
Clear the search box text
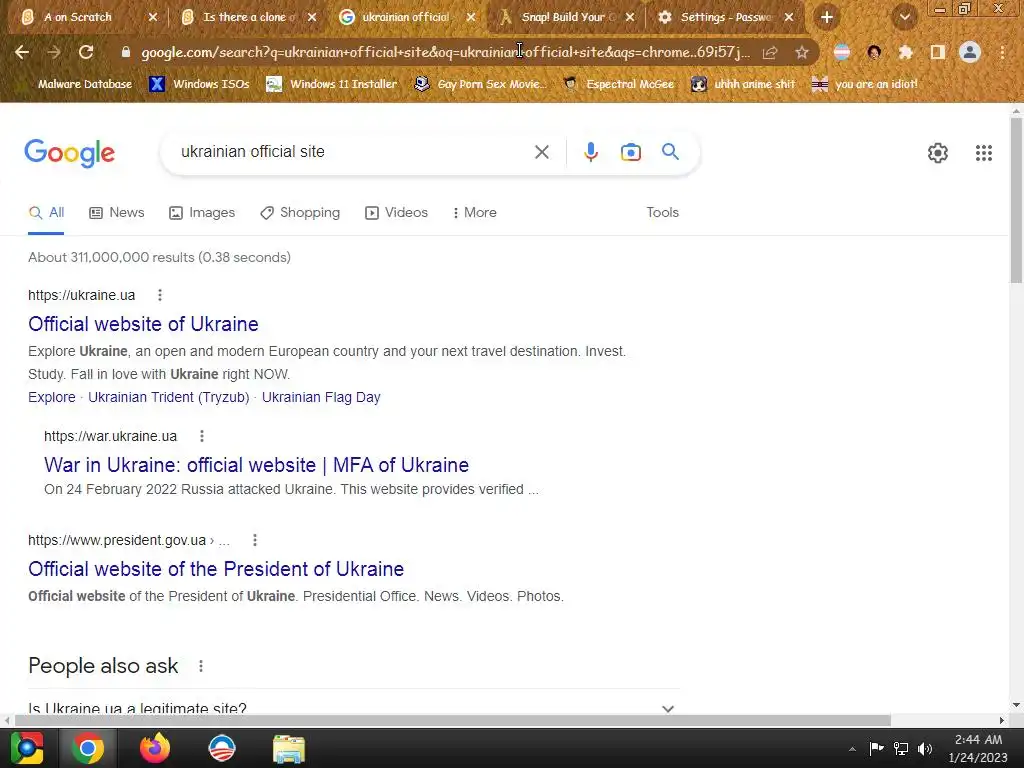pos(541,152)
